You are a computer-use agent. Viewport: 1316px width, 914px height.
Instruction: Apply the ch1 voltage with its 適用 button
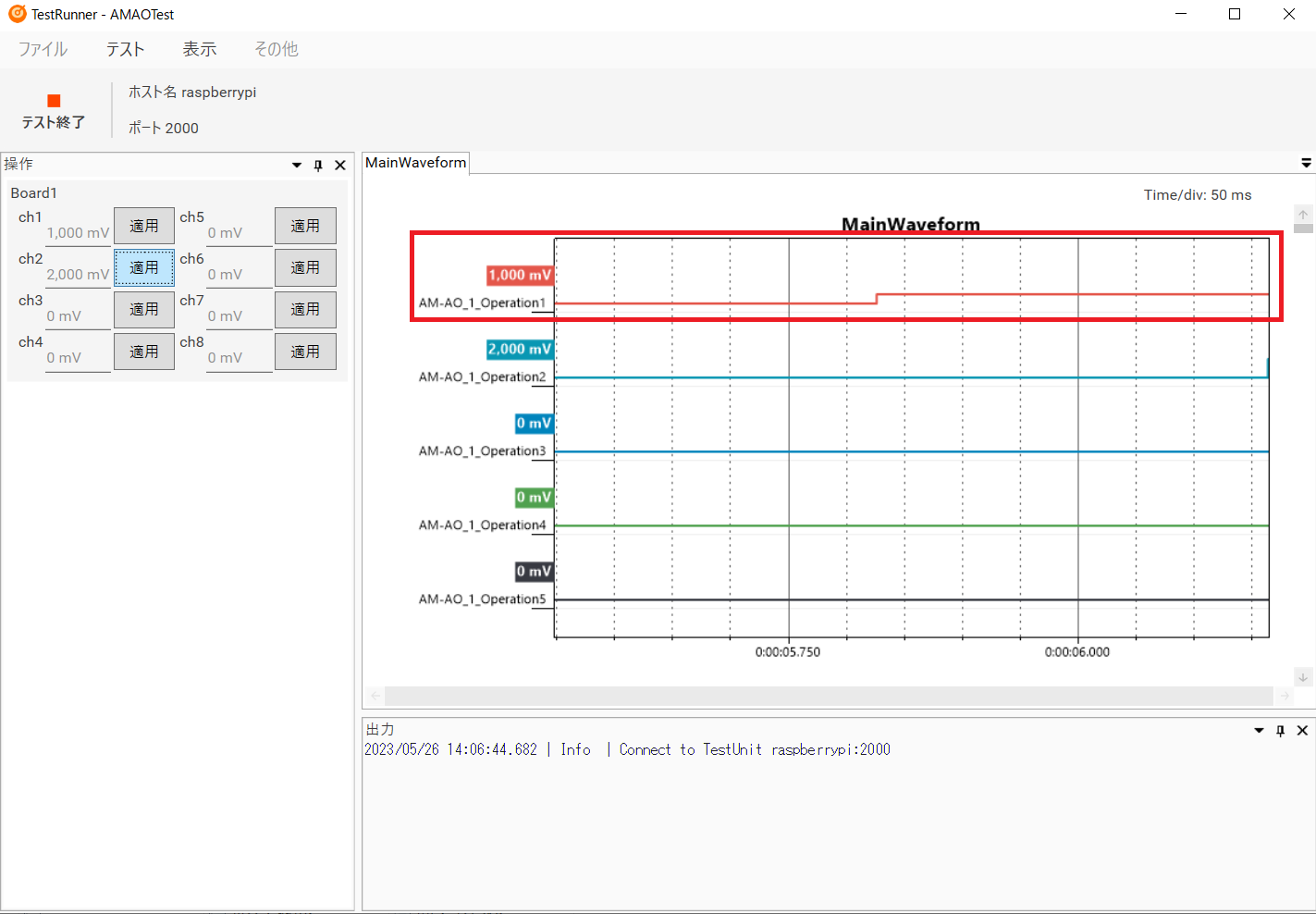point(144,225)
